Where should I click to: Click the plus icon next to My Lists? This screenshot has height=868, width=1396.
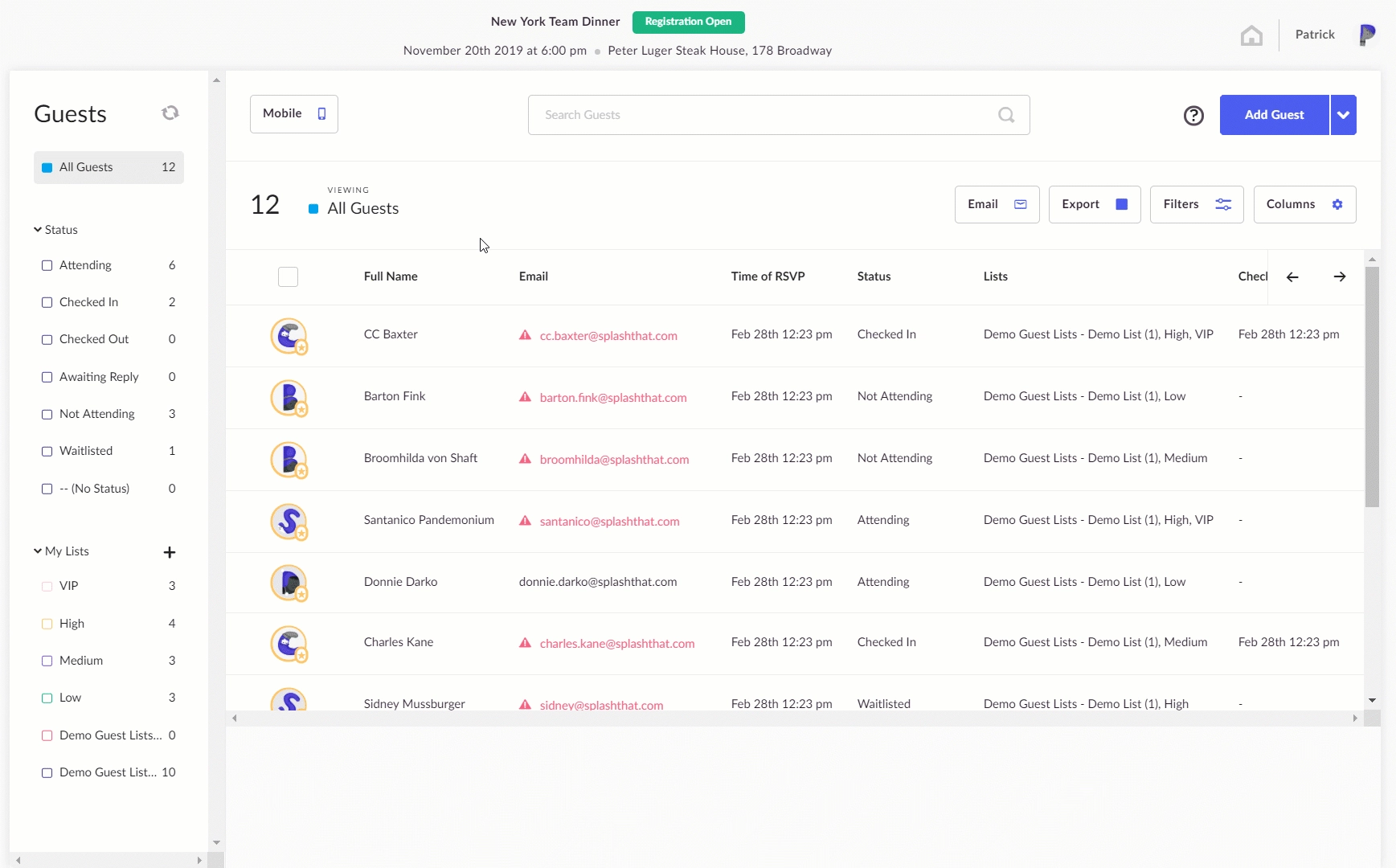pos(170,552)
